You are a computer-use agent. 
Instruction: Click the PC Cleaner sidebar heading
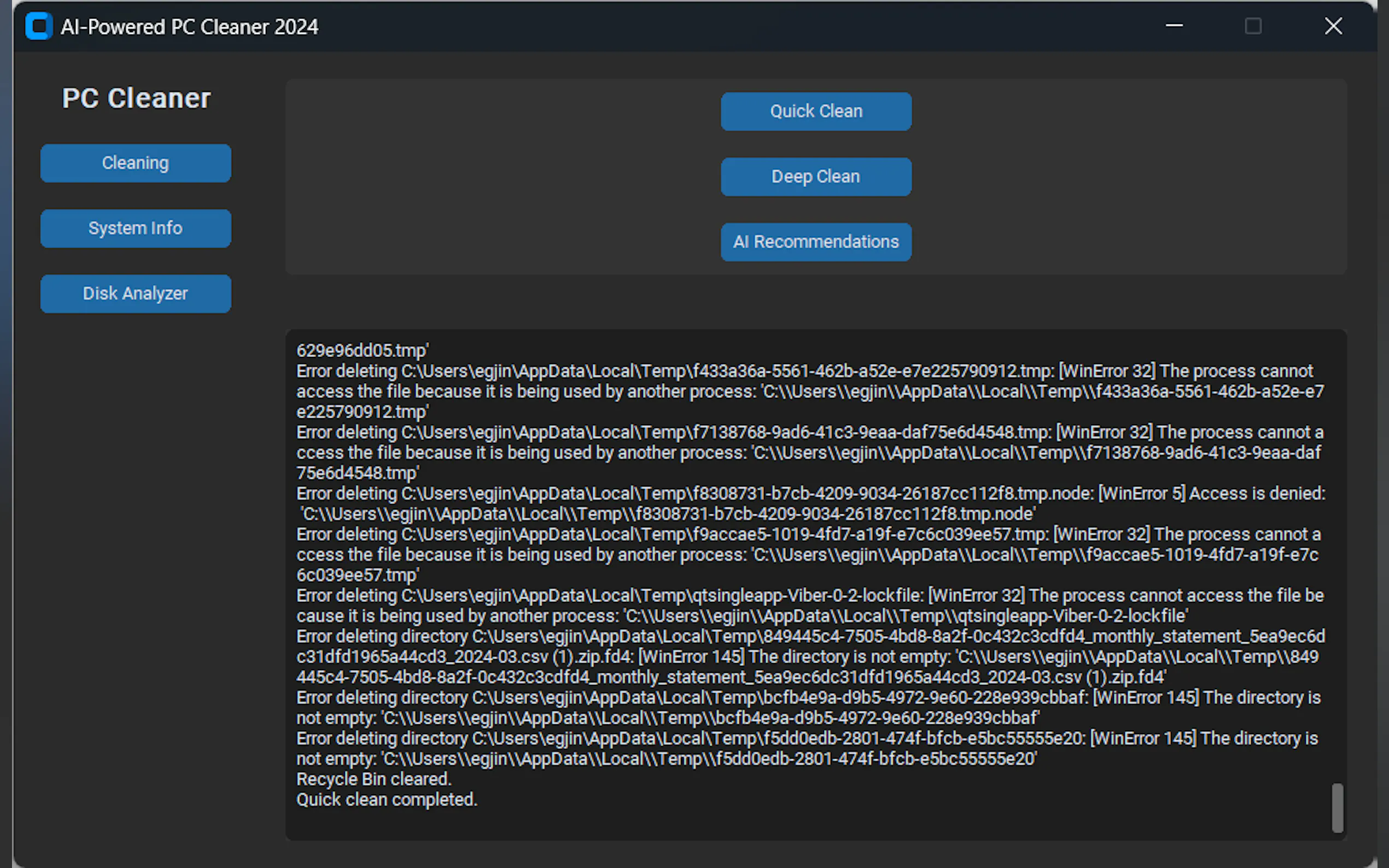pyautogui.click(x=137, y=98)
